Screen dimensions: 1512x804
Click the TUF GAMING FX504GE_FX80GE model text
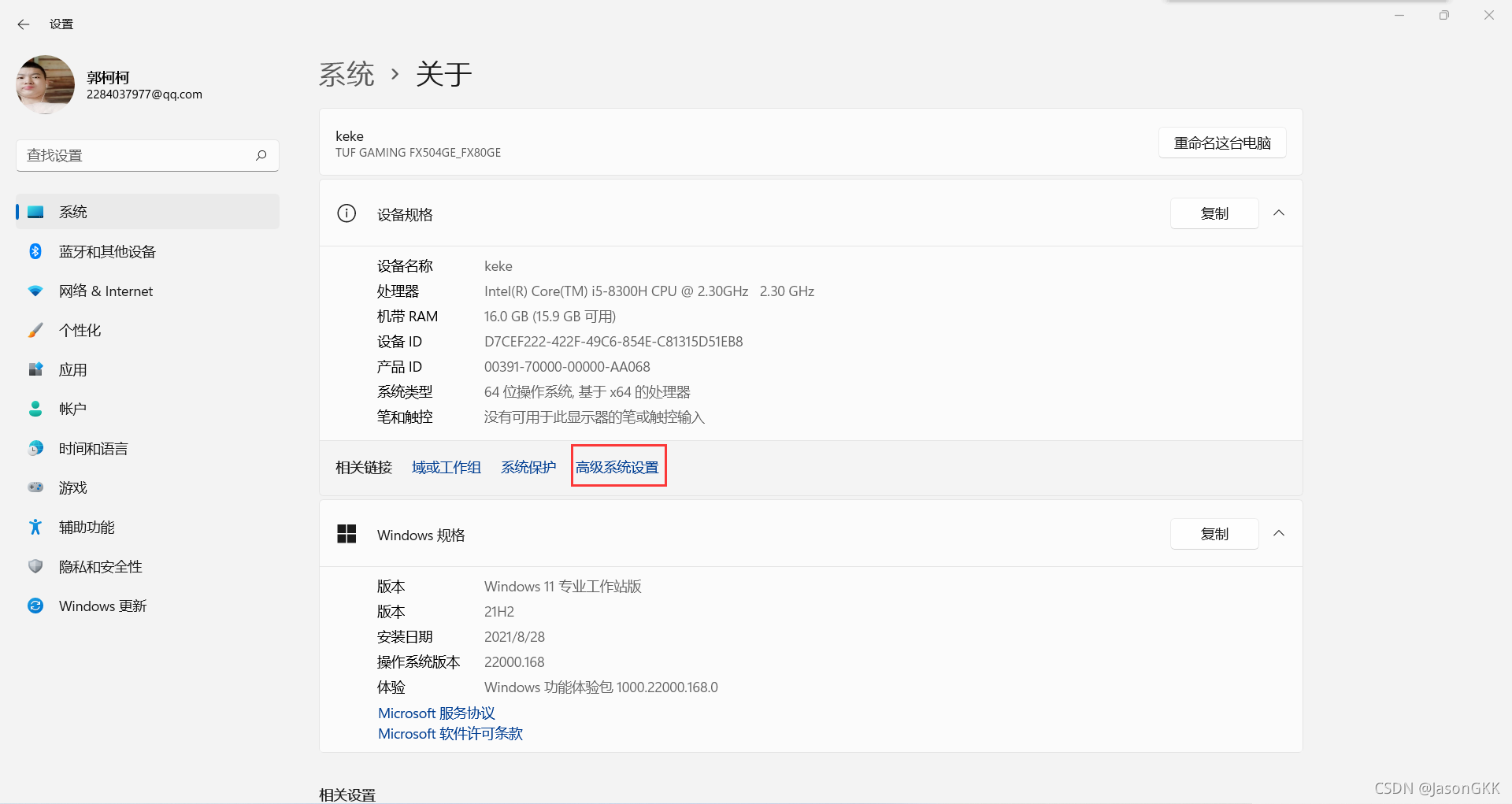pyautogui.click(x=418, y=153)
